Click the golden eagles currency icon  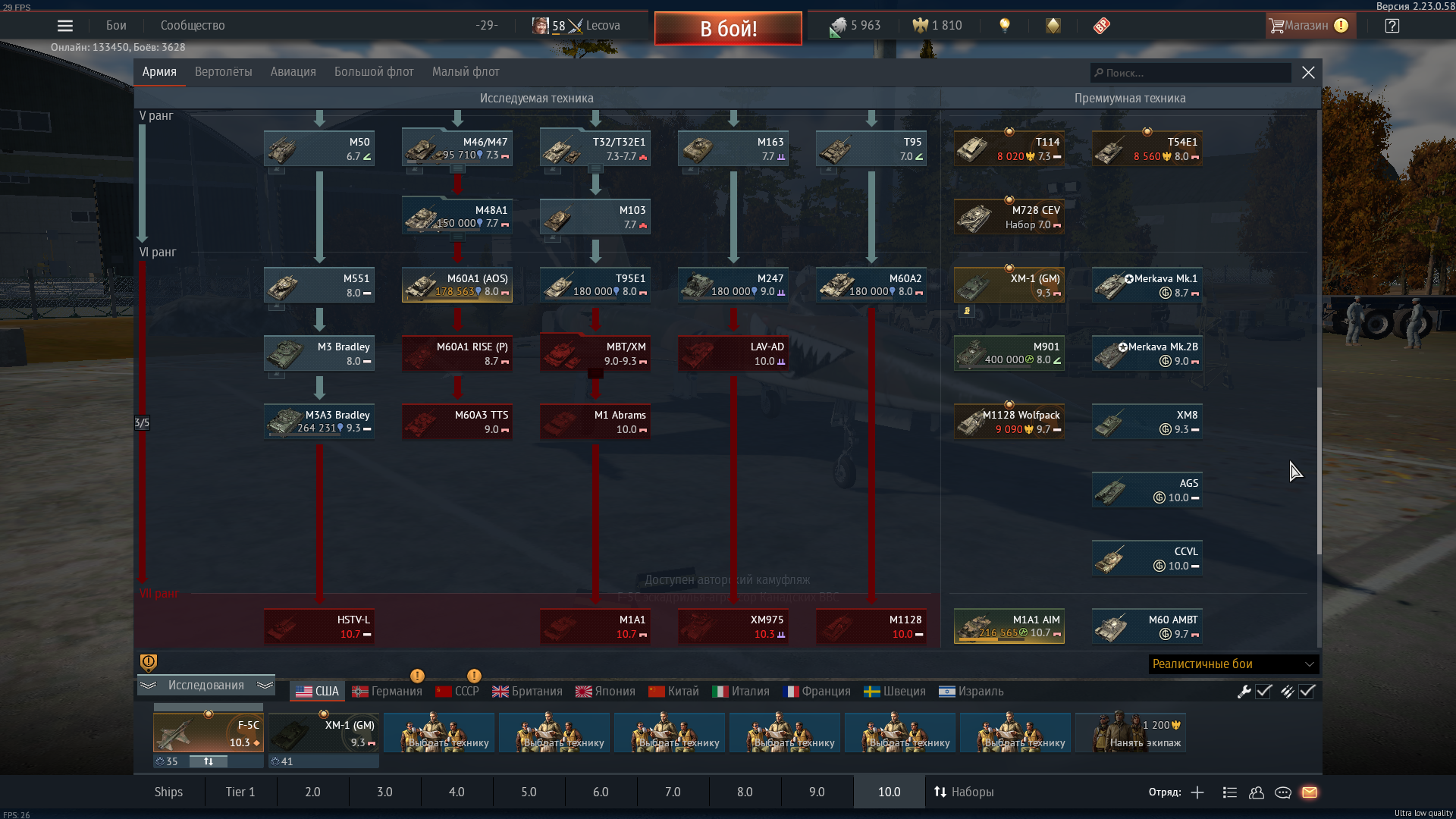click(x=920, y=26)
